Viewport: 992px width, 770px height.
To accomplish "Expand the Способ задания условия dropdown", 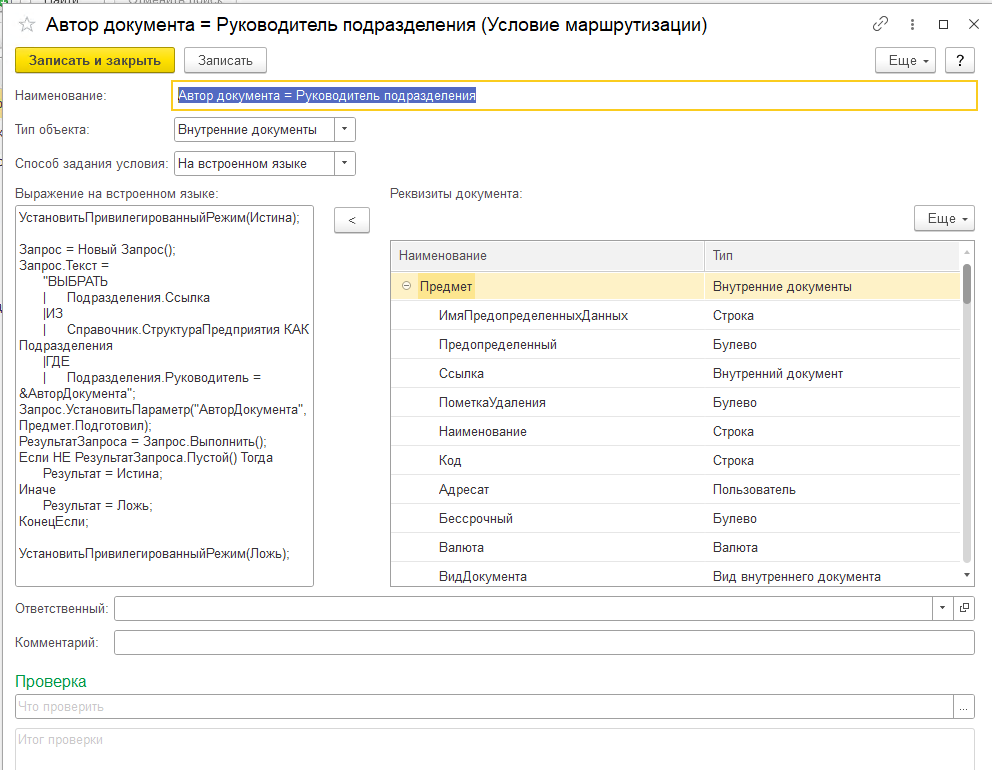I will click(x=344, y=163).
